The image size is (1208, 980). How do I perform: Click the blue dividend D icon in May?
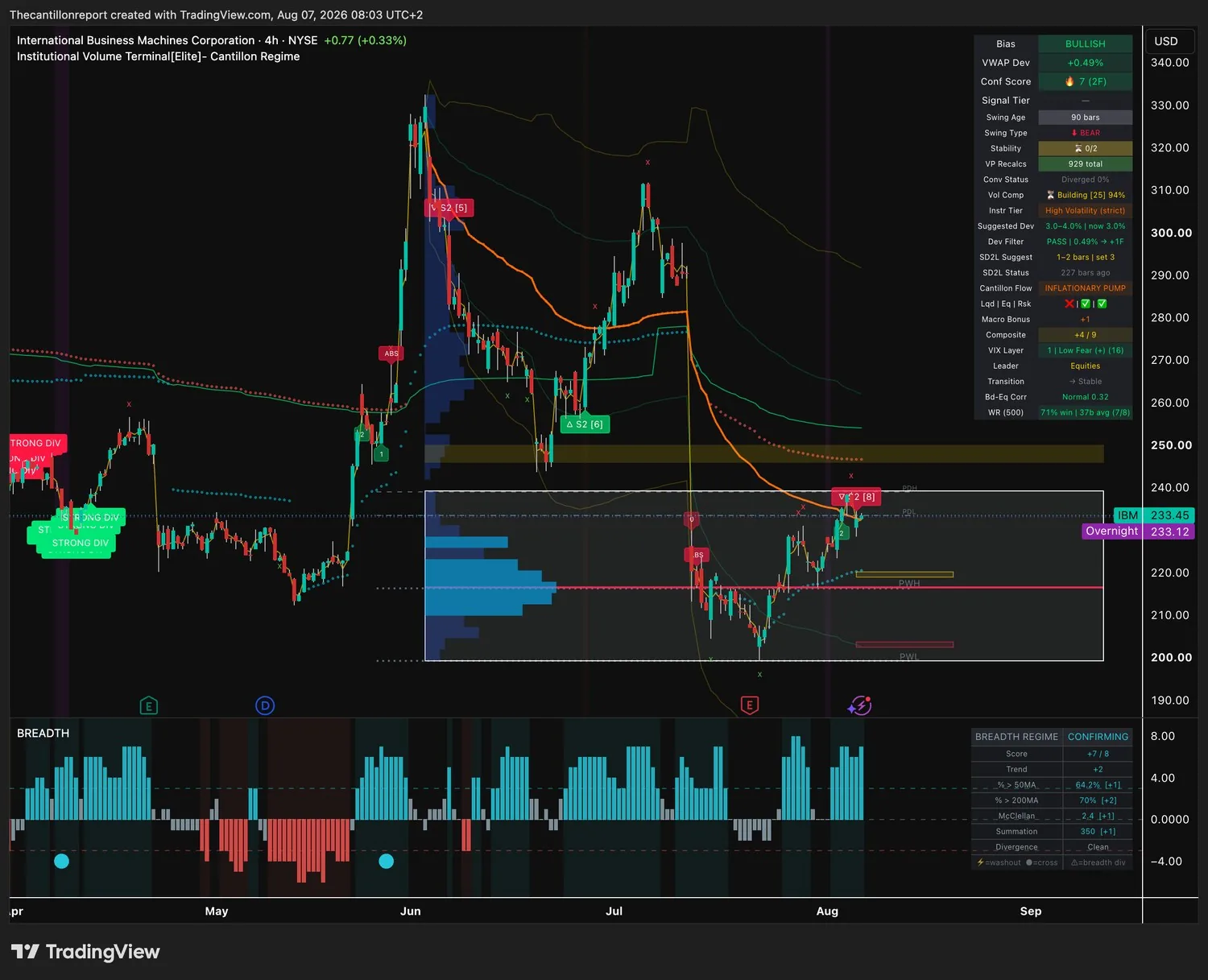(265, 706)
